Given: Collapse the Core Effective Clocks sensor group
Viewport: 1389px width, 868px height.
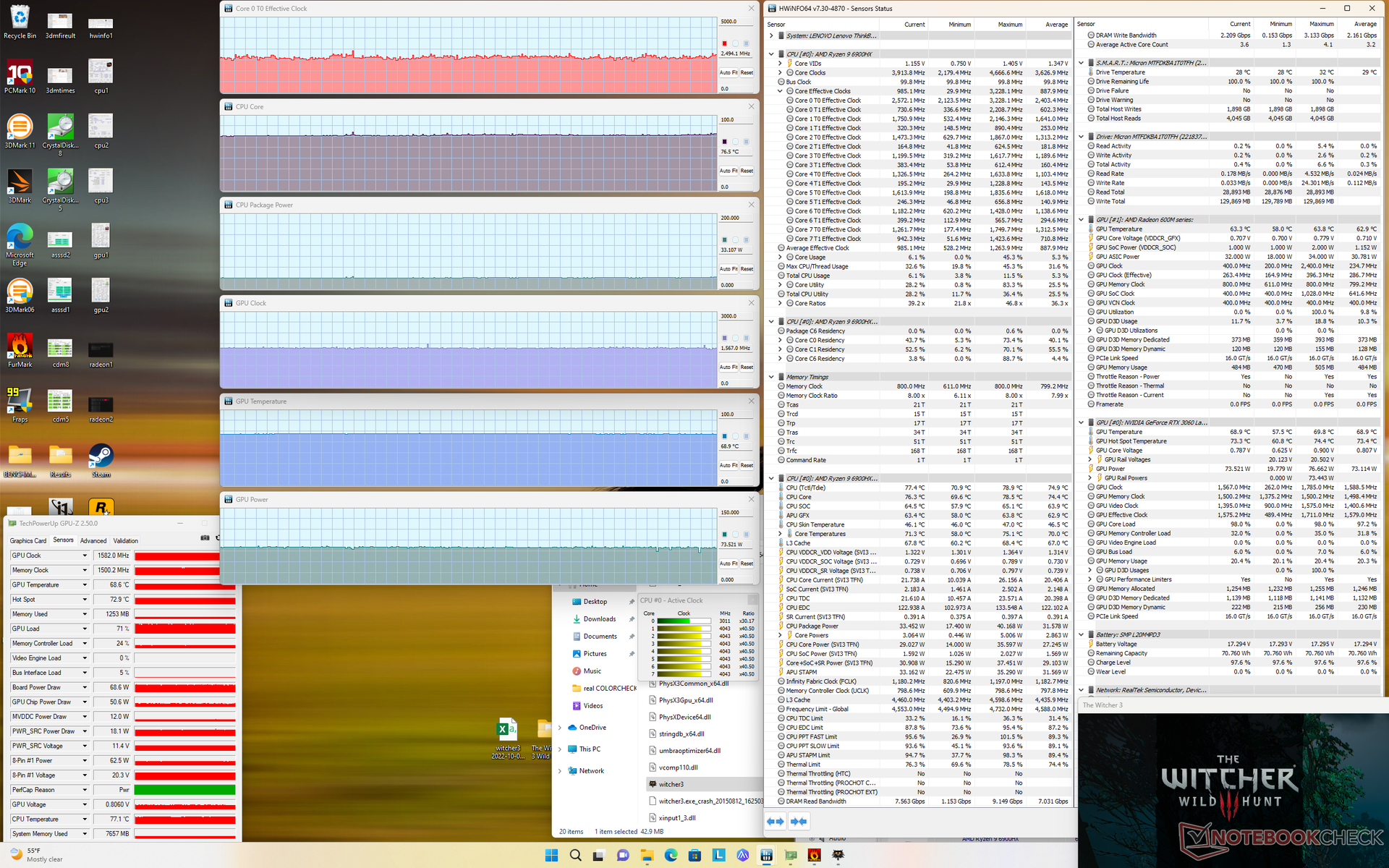Looking at the screenshot, I should click(x=780, y=91).
